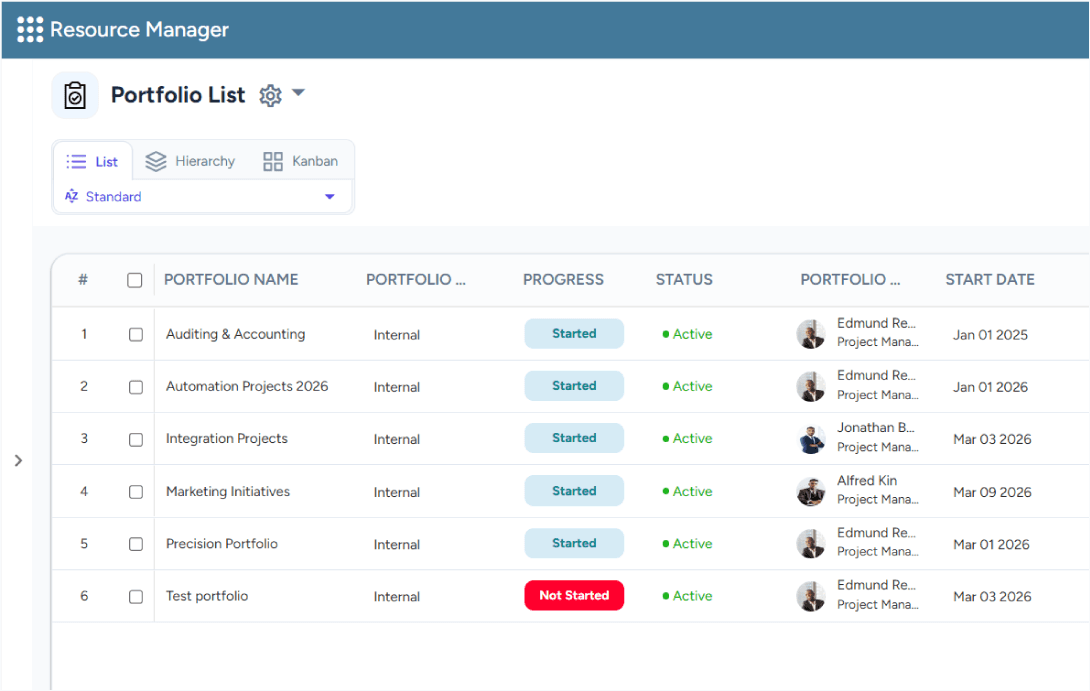Click the Alfred Kin manager name

point(867,480)
